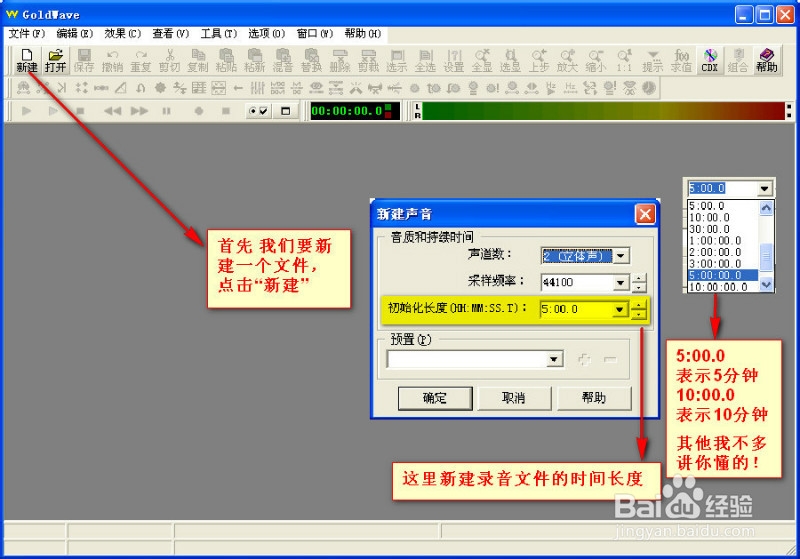Click the 全显 (Show All) zoom icon
Viewport: 800px width, 559px height.
tap(482, 60)
